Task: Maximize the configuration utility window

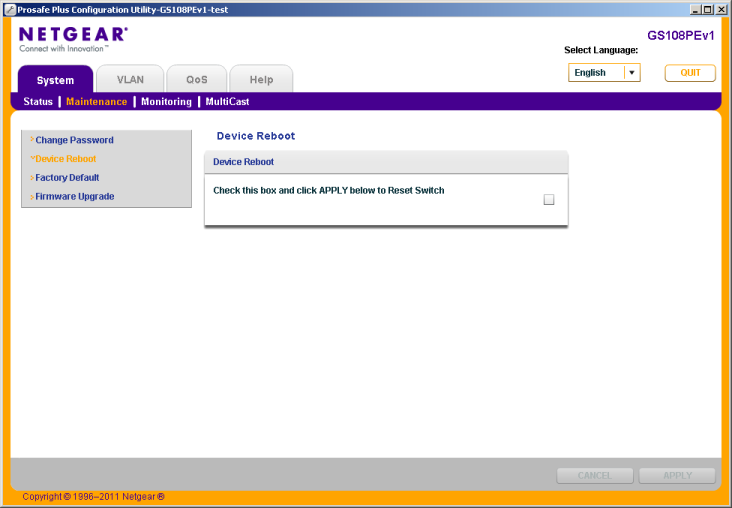Action: click(x=708, y=9)
